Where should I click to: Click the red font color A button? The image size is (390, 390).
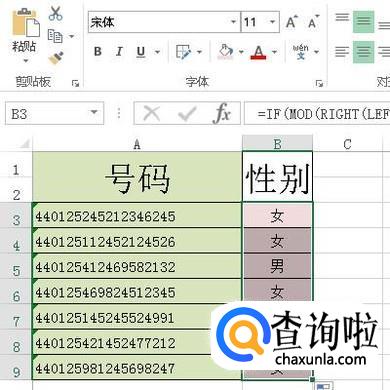258,52
